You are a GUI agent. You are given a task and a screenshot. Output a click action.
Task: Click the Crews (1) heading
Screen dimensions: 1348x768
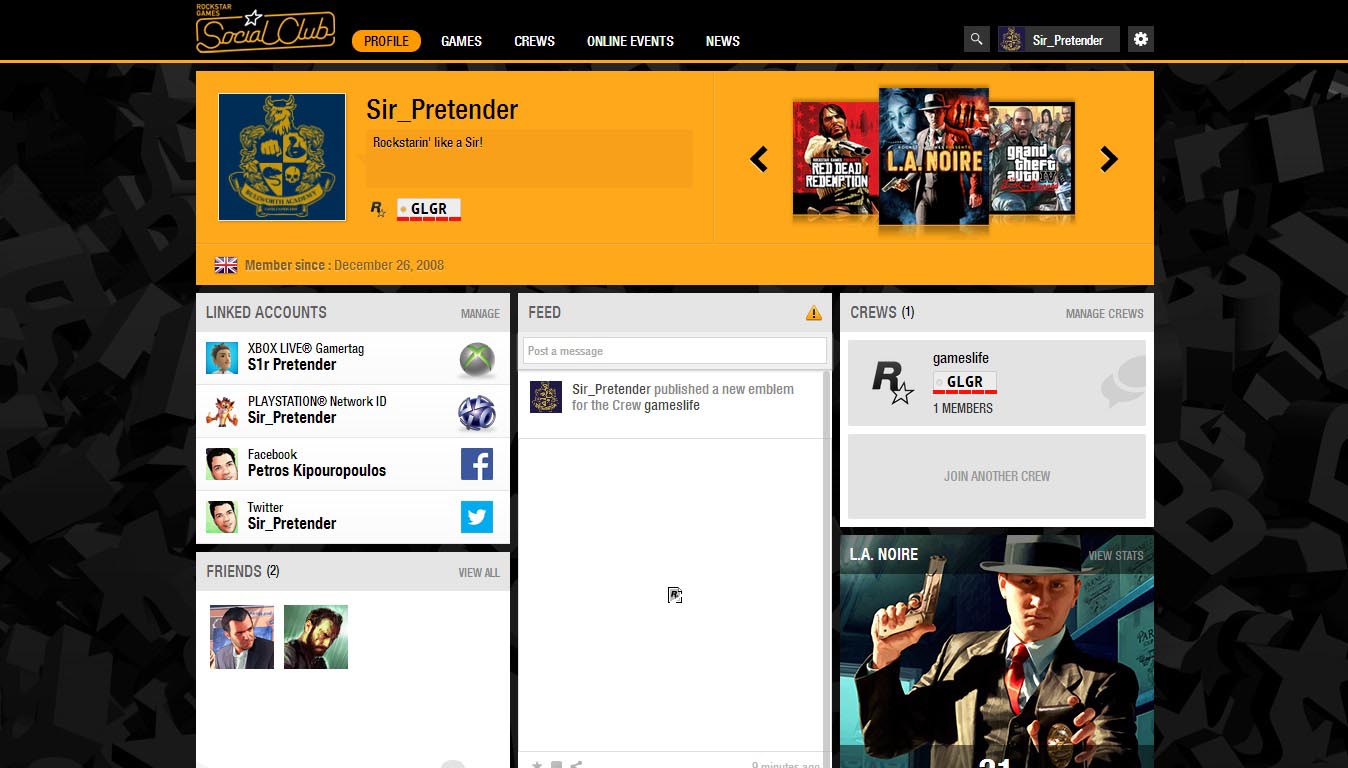tap(882, 312)
